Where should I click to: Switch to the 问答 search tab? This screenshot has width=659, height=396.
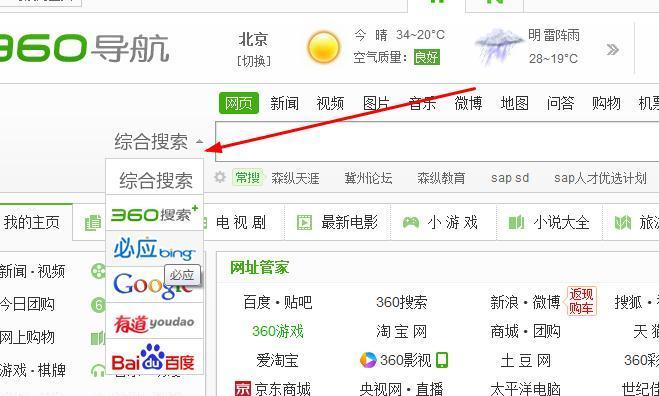pos(560,103)
